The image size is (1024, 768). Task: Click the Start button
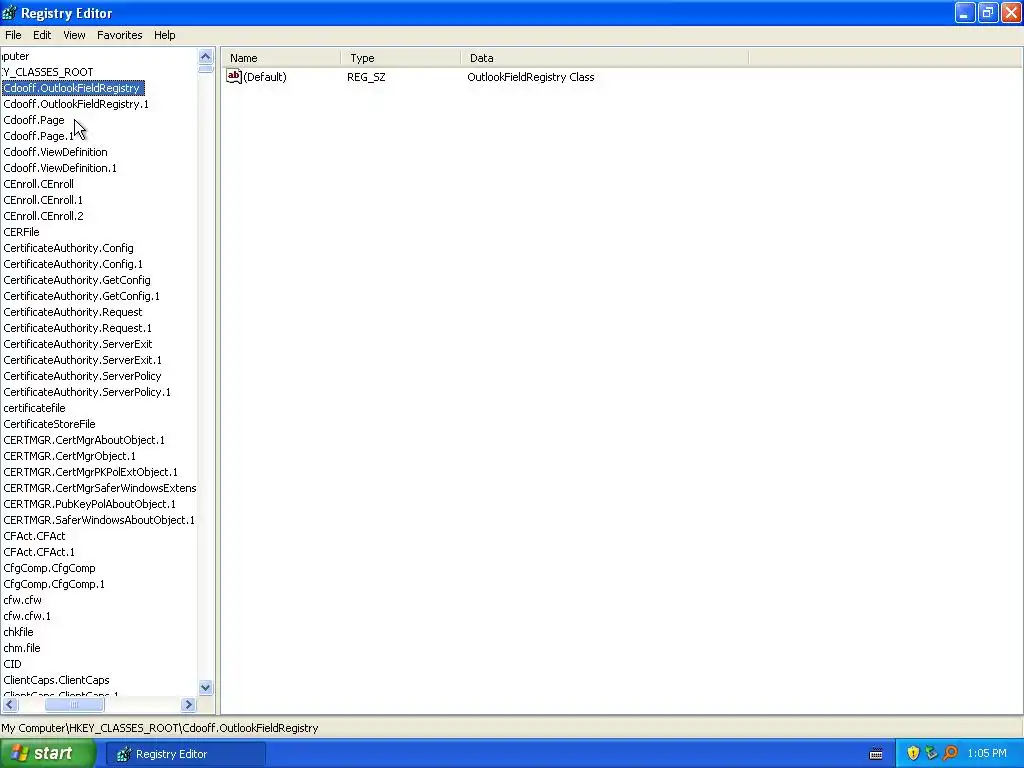[x=48, y=753]
